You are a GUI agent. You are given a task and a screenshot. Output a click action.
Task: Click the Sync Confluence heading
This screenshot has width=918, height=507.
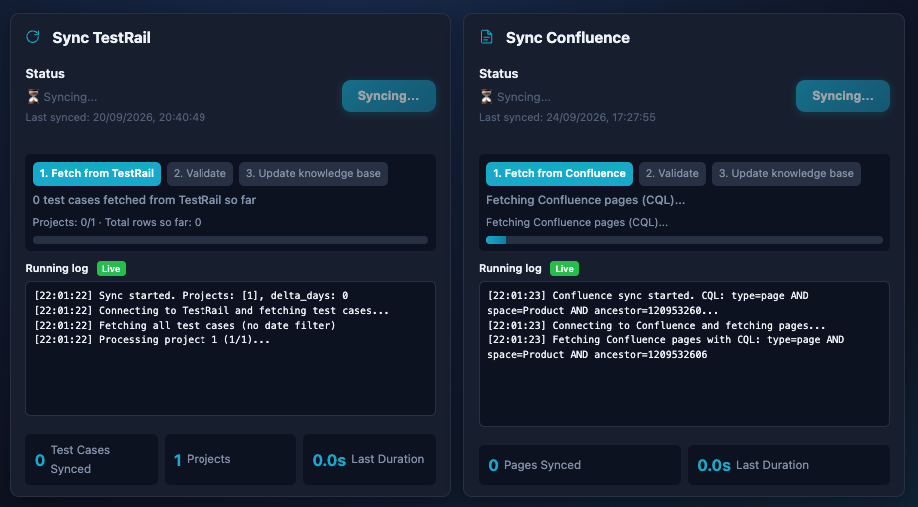[568, 37]
